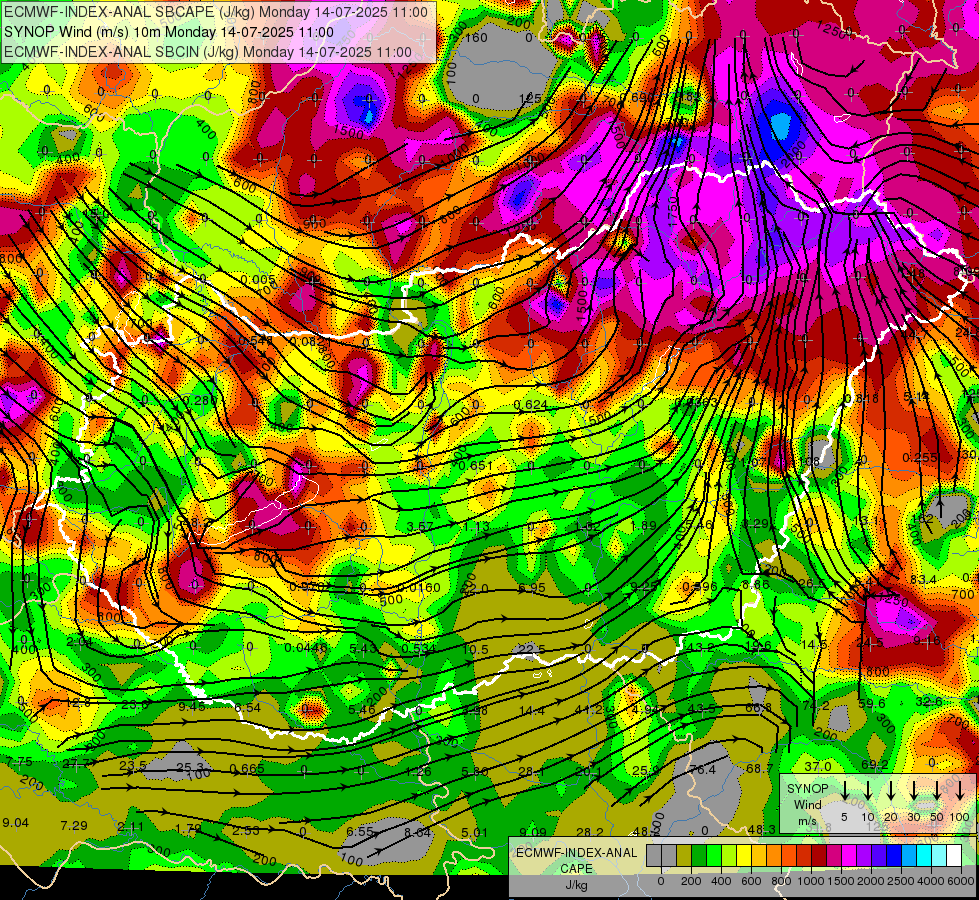Click the map value '9.25'
This screenshot has width=979, height=900.
pyautogui.click(x=644, y=586)
